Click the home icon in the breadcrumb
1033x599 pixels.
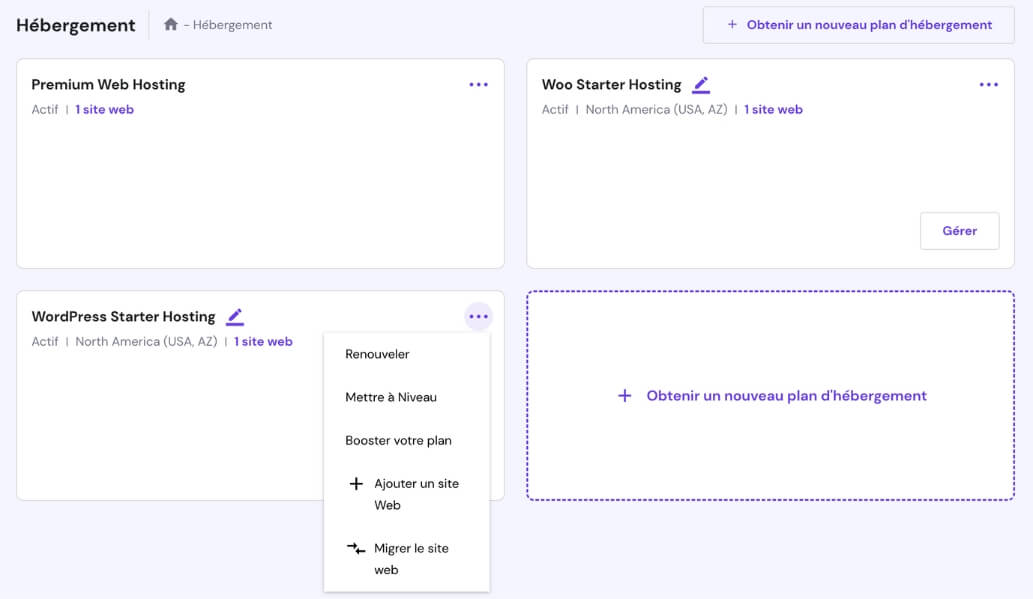(x=171, y=24)
